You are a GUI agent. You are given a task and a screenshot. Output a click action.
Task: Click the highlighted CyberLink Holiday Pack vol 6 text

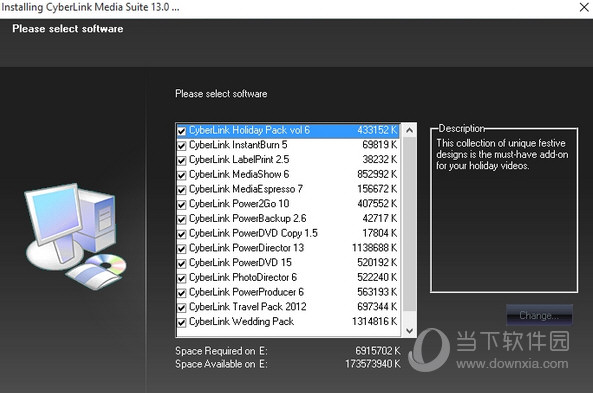(x=250, y=130)
